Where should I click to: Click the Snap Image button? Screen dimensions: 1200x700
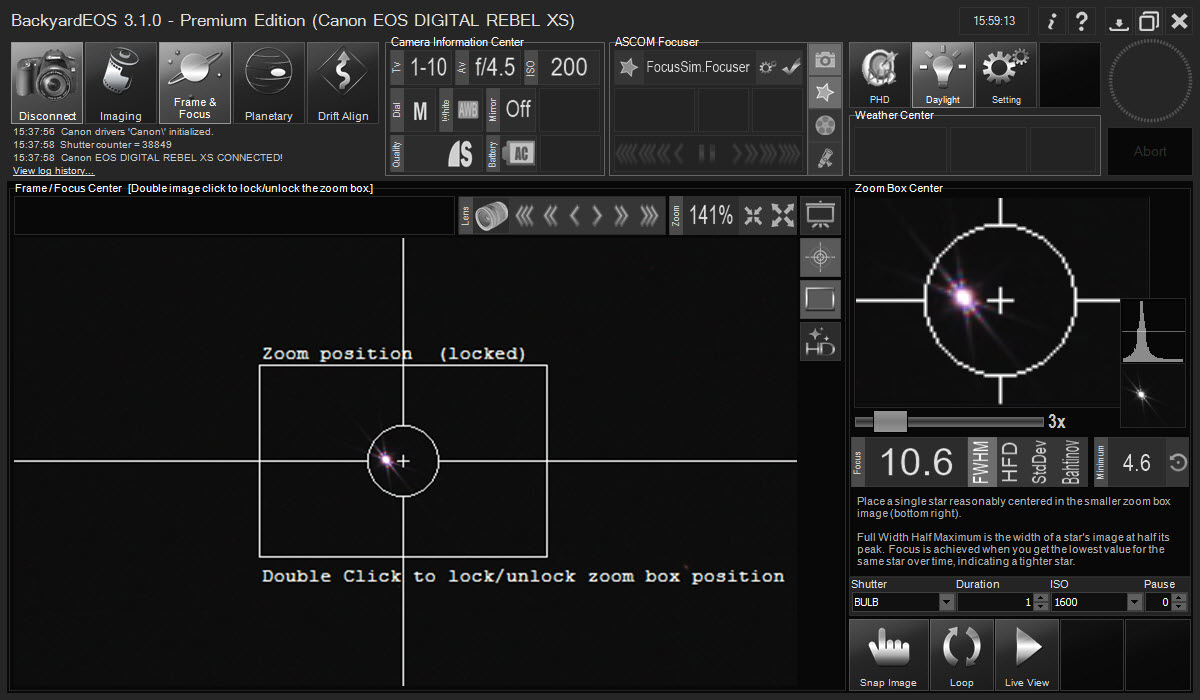[x=888, y=654]
